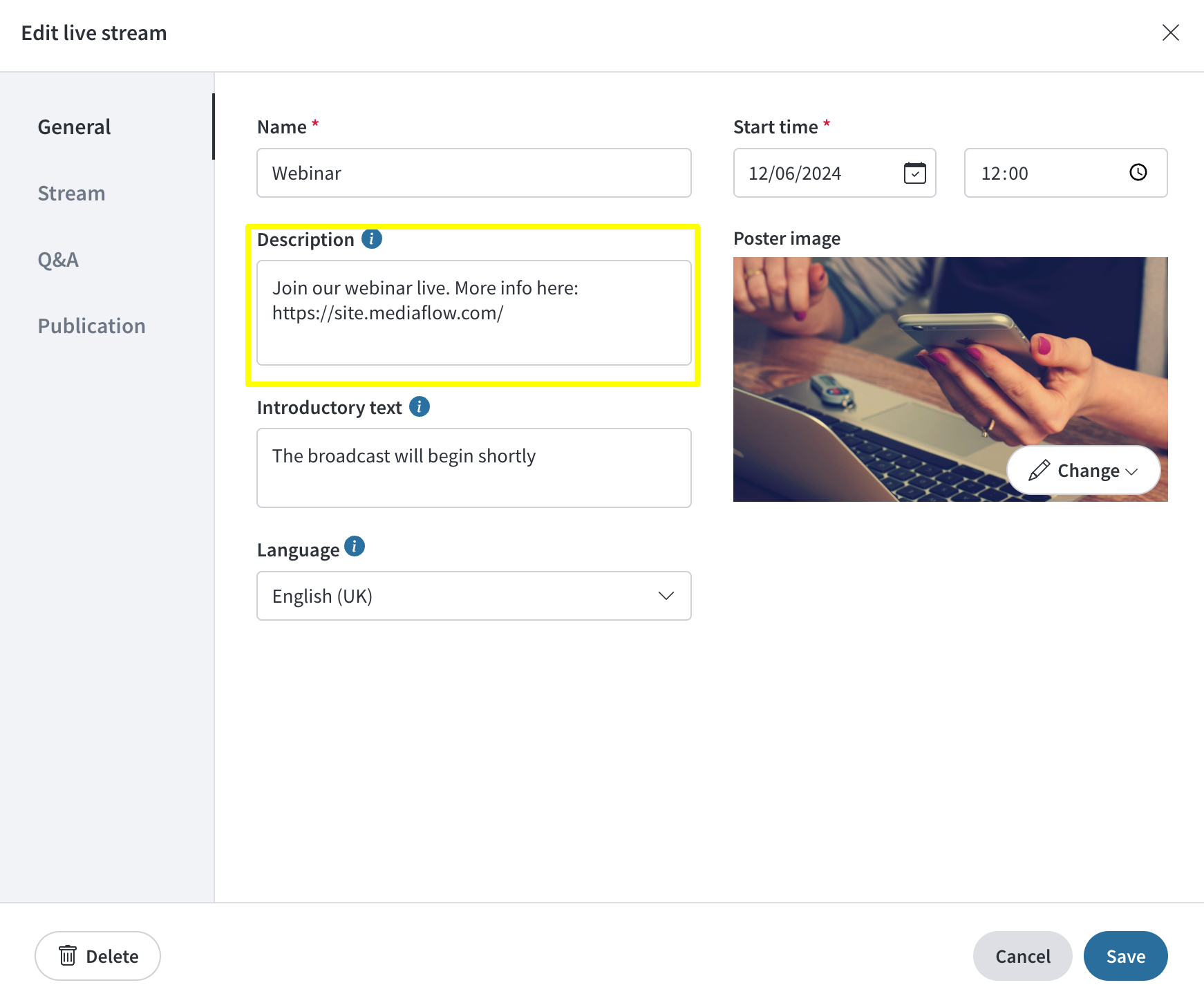1204x1005 pixels.
Task: Cancel editing the live stream
Action: pos(1022,956)
